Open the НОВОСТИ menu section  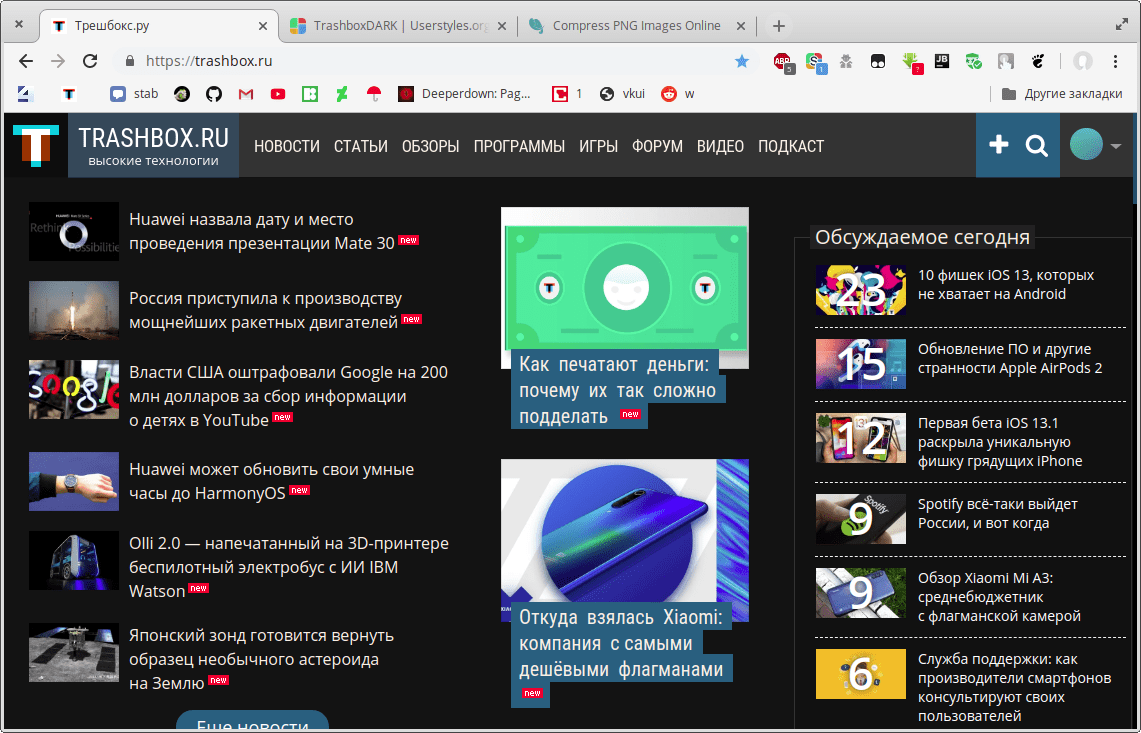(x=287, y=146)
